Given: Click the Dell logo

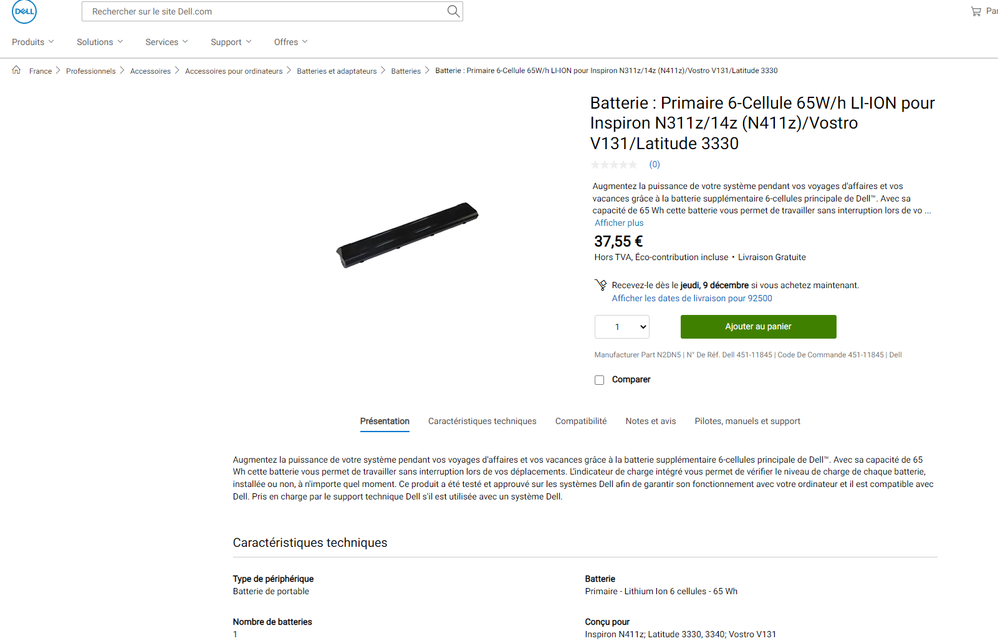Looking at the screenshot, I should click(24, 11).
